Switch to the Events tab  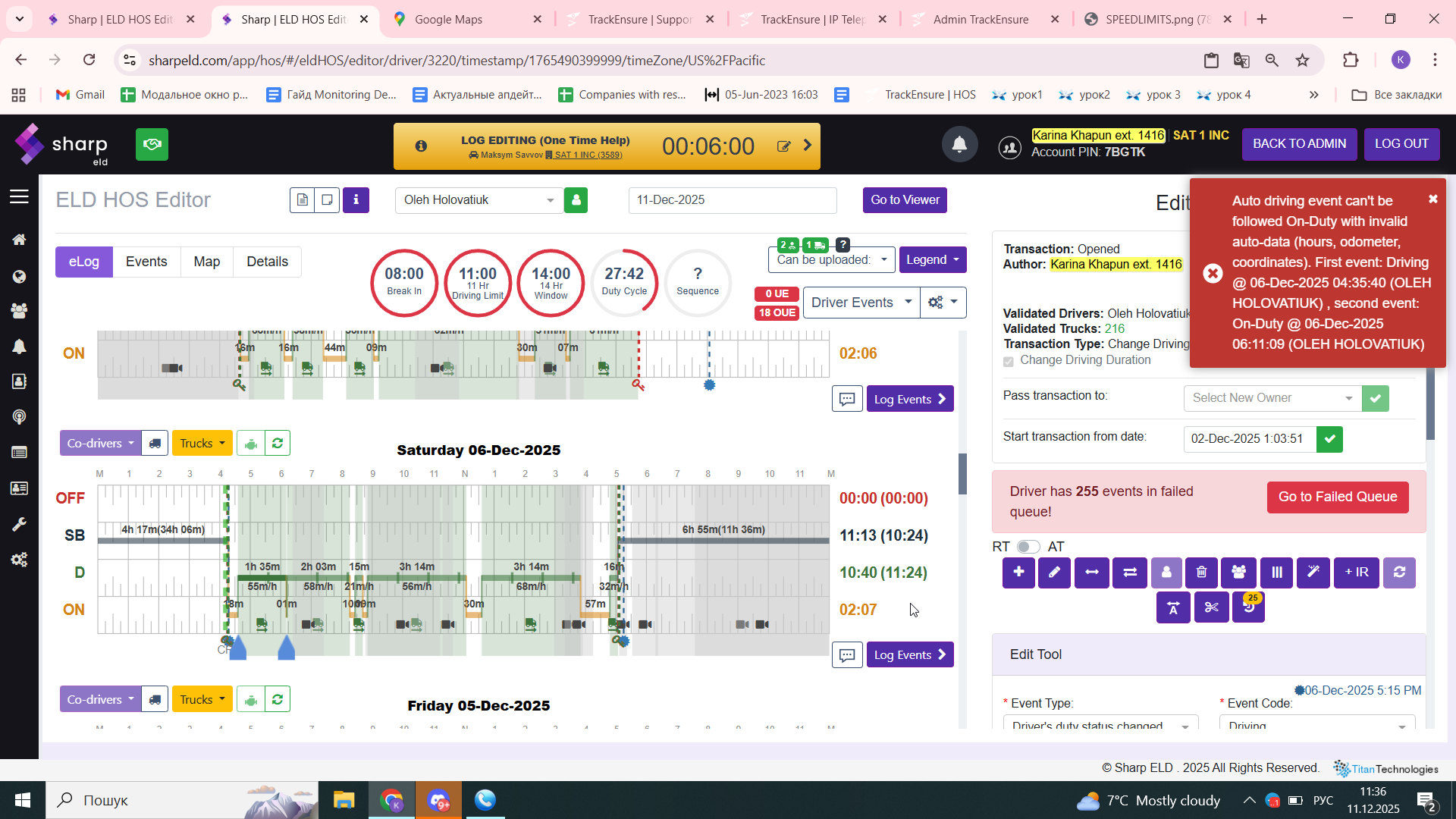tap(146, 262)
